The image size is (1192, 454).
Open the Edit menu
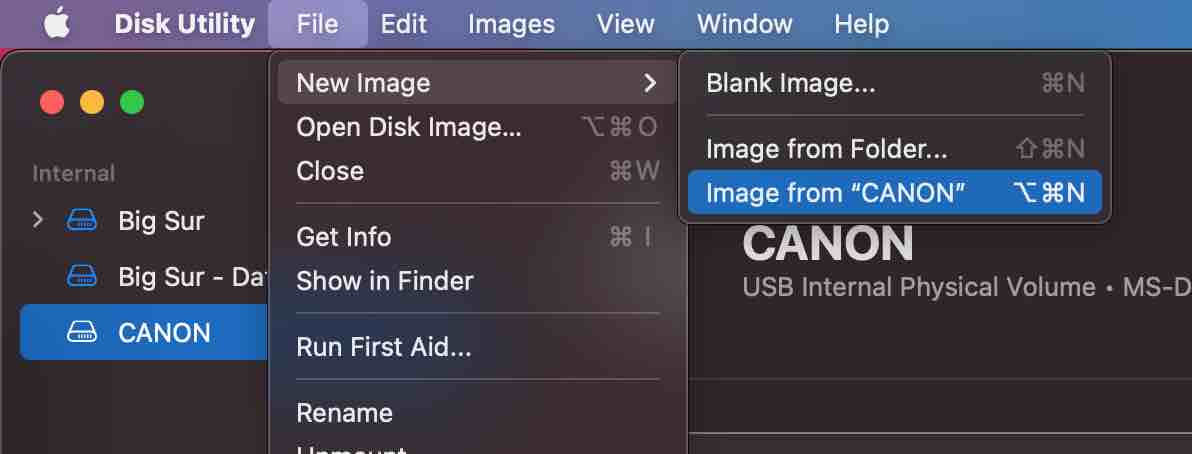coord(404,24)
